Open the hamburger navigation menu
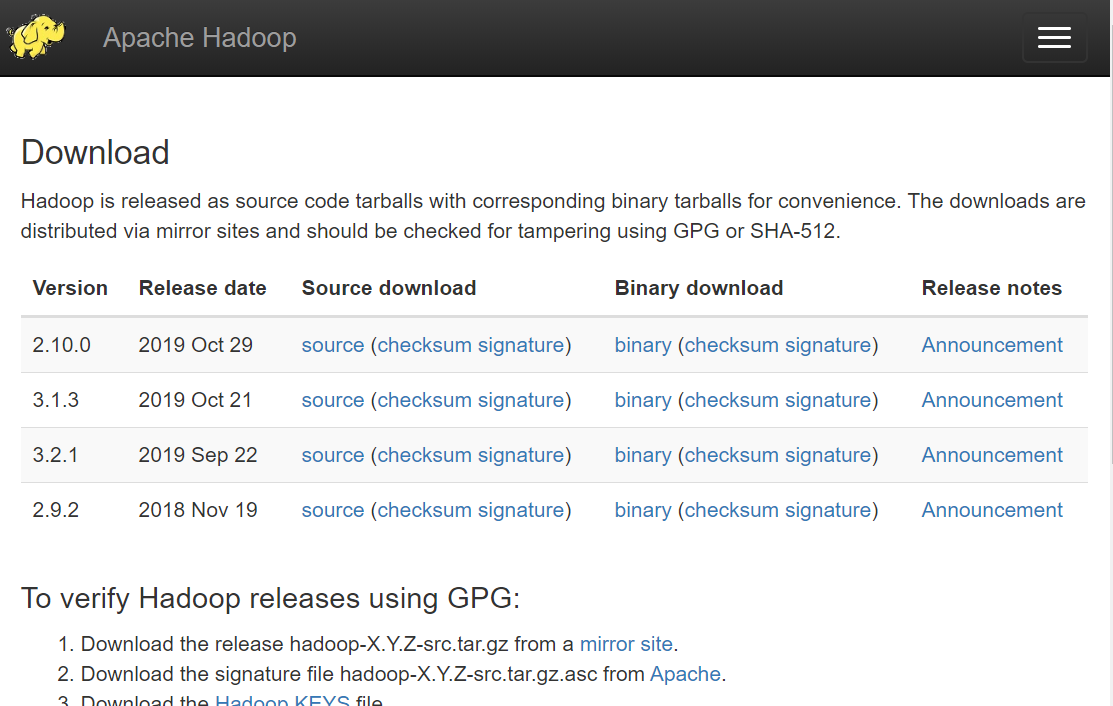1113x706 pixels. tap(1054, 38)
